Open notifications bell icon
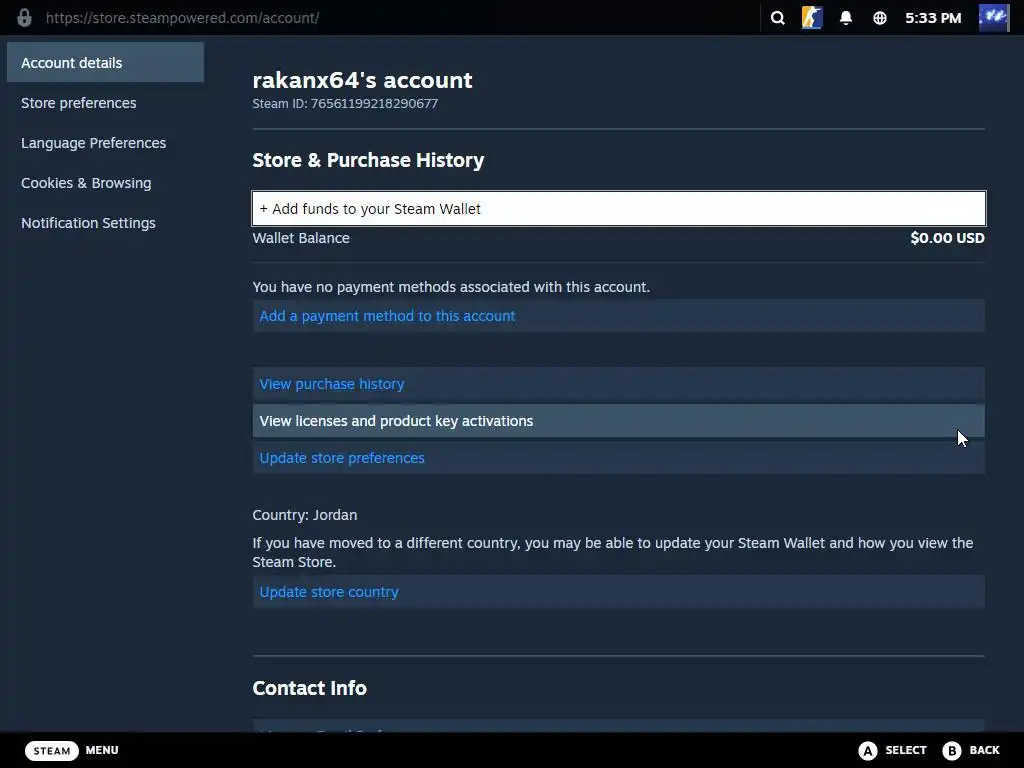This screenshot has width=1024, height=768. [846, 18]
